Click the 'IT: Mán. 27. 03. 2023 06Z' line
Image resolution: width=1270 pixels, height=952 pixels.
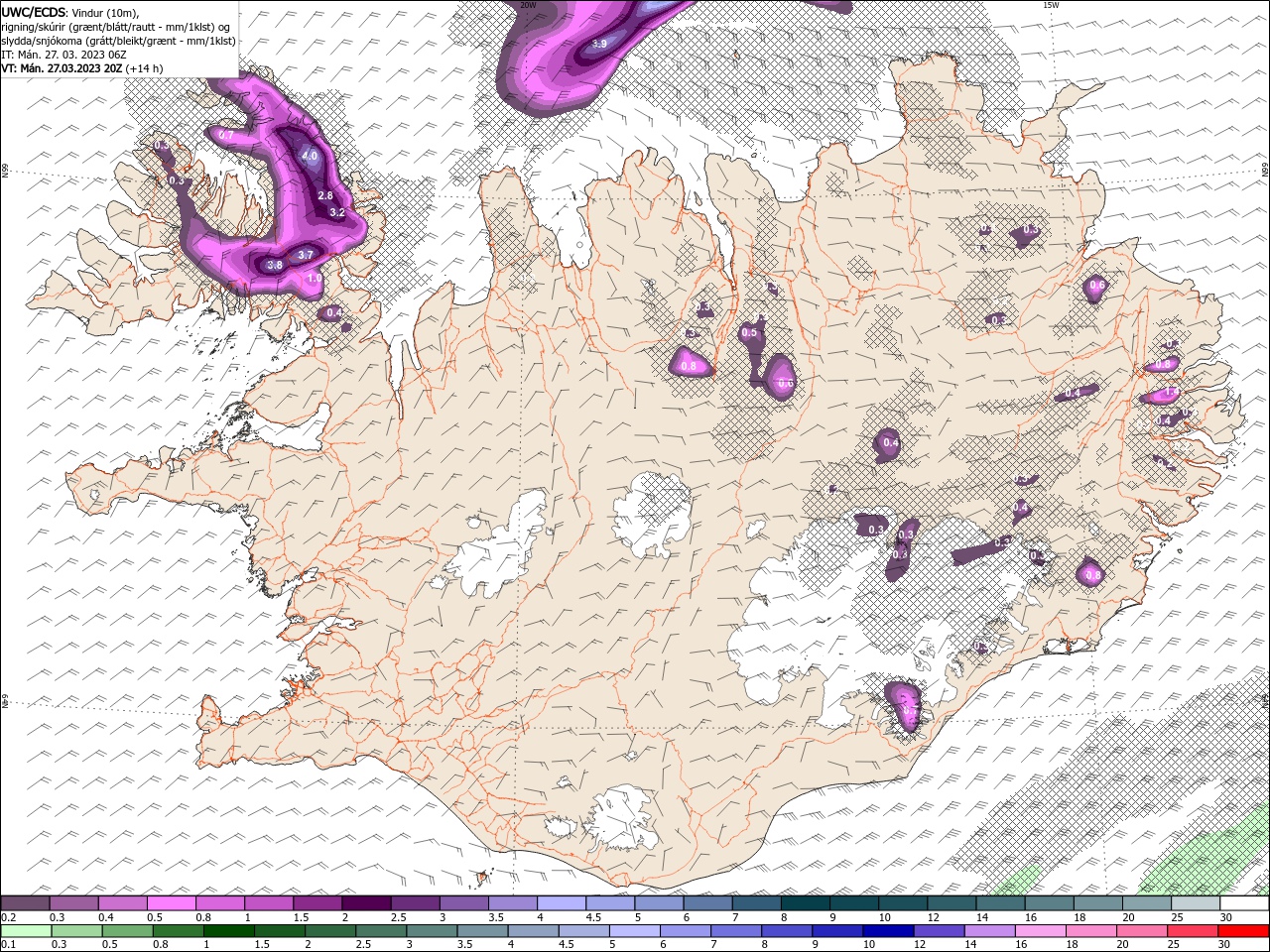[x=64, y=55]
